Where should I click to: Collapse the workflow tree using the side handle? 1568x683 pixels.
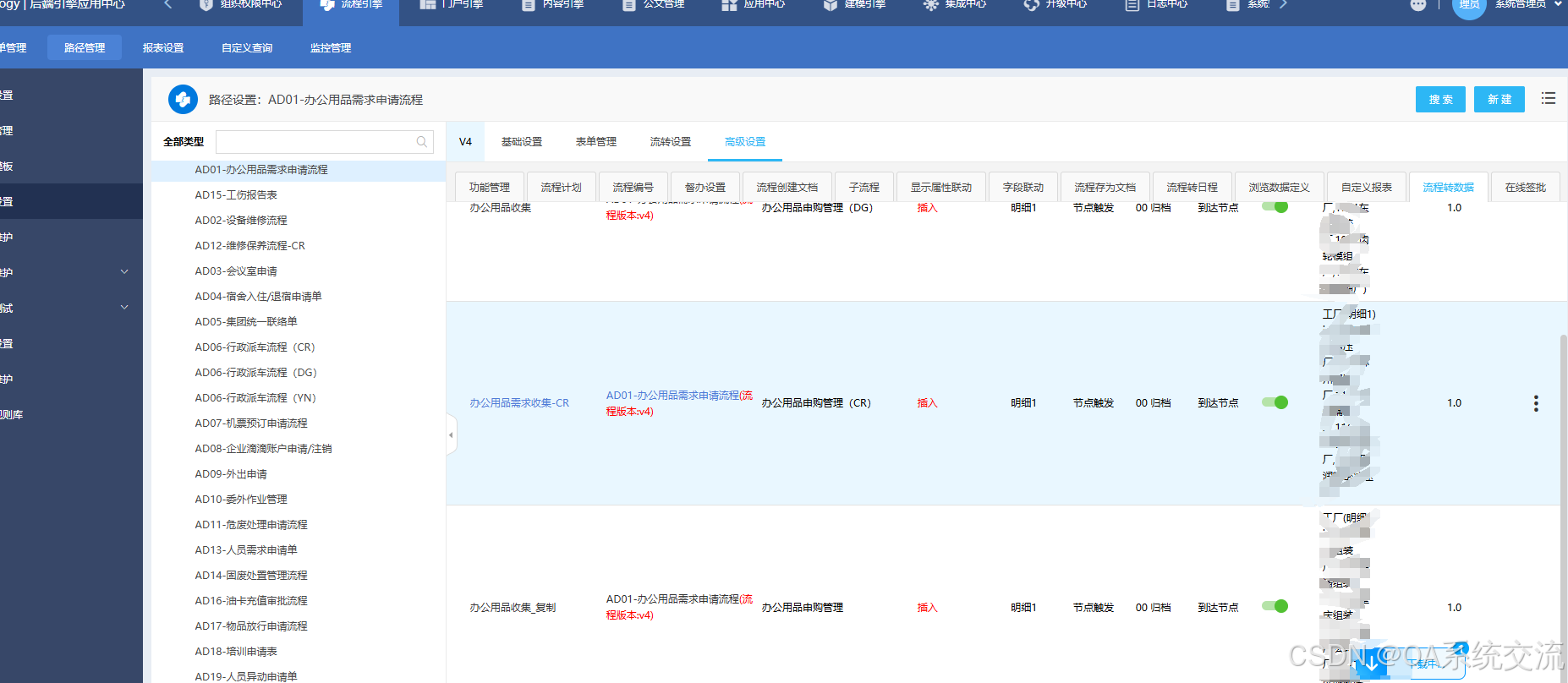click(451, 434)
